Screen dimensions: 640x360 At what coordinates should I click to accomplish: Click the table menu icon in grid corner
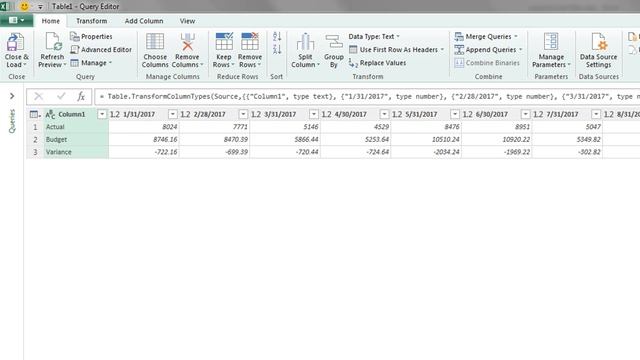click(x=35, y=115)
